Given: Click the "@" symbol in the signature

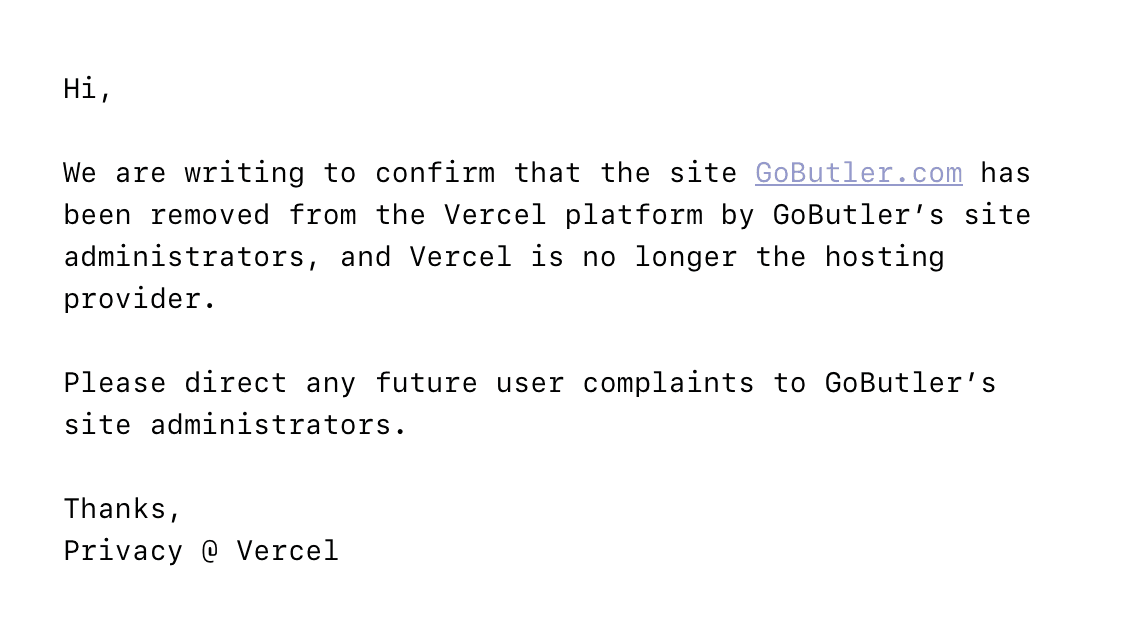Looking at the screenshot, I should [x=210, y=551].
